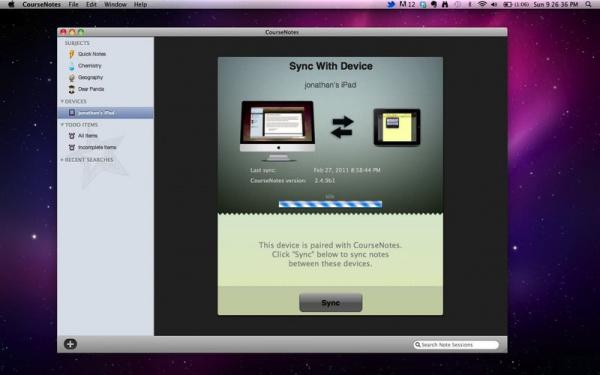
Task: Expand the Recent Searches section triangle
Action: [62, 160]
